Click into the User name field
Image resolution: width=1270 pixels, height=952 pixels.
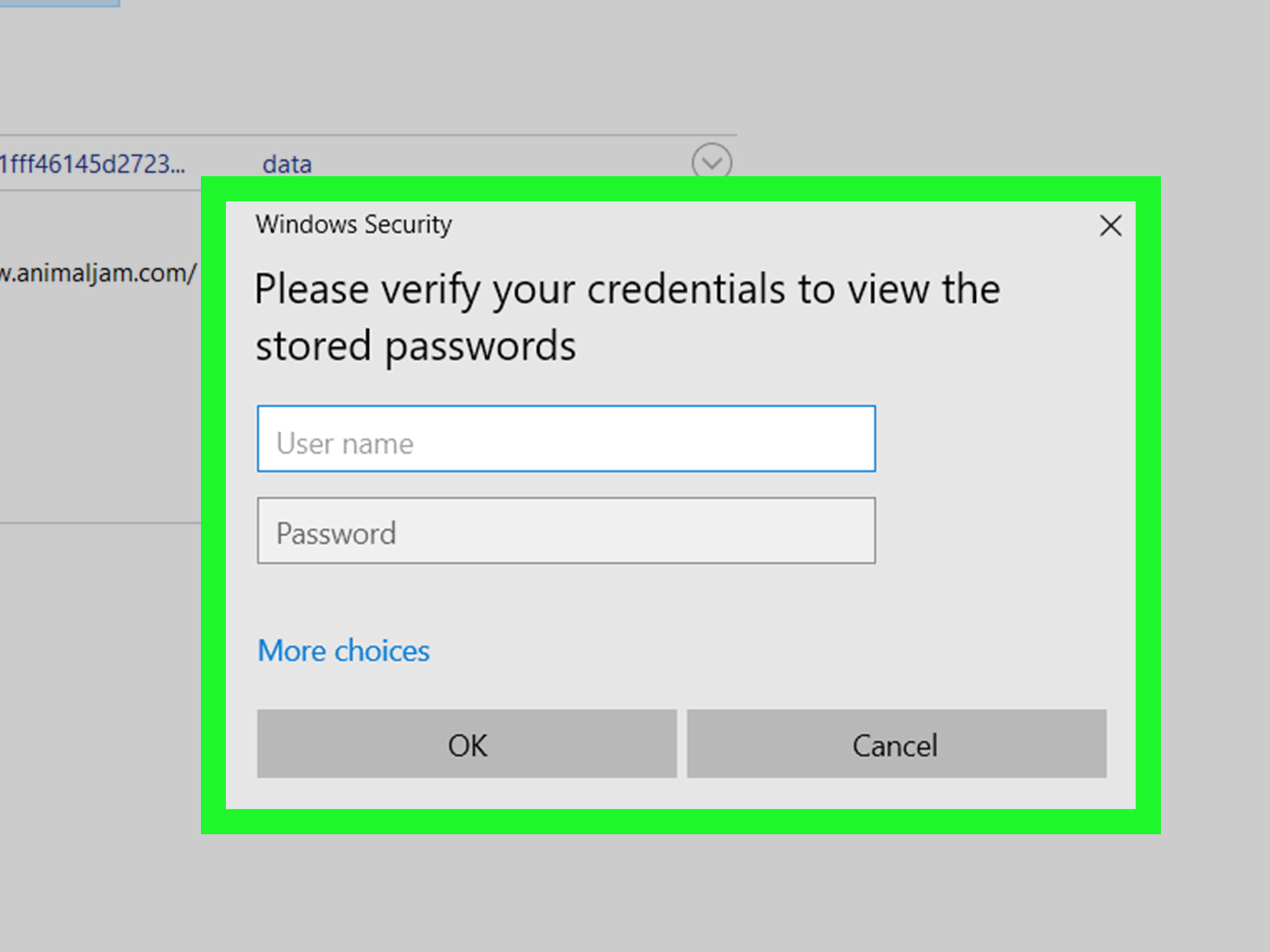pos(566,439)
